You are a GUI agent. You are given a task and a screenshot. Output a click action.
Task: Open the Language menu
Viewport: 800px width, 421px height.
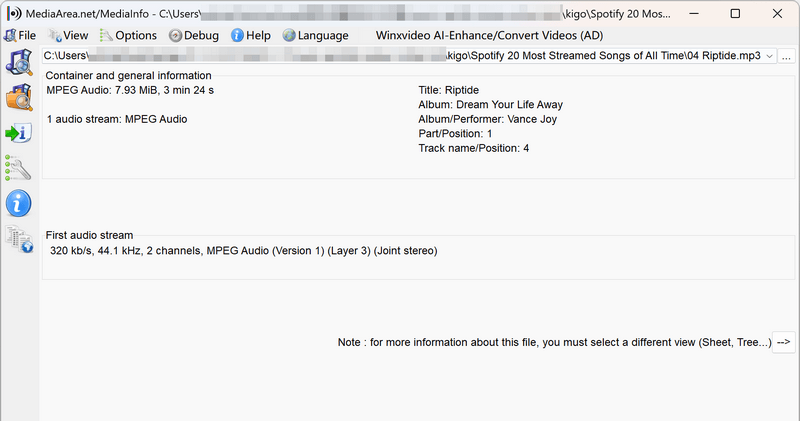[316, 35]
